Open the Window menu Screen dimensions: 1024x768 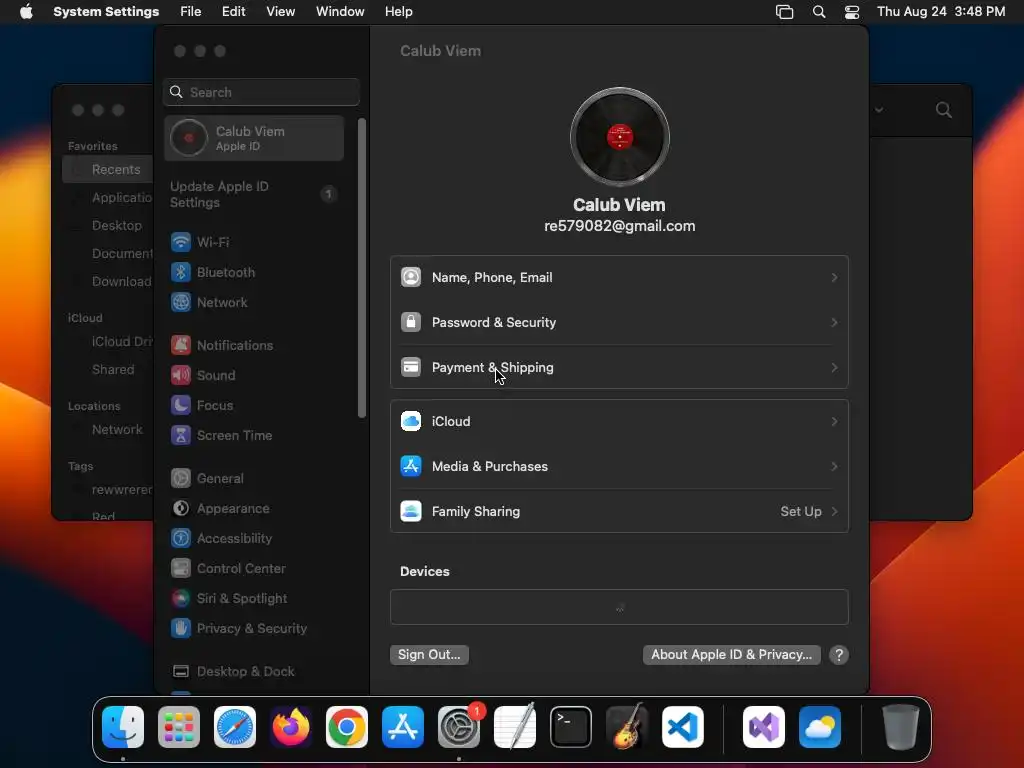[340, 12]
